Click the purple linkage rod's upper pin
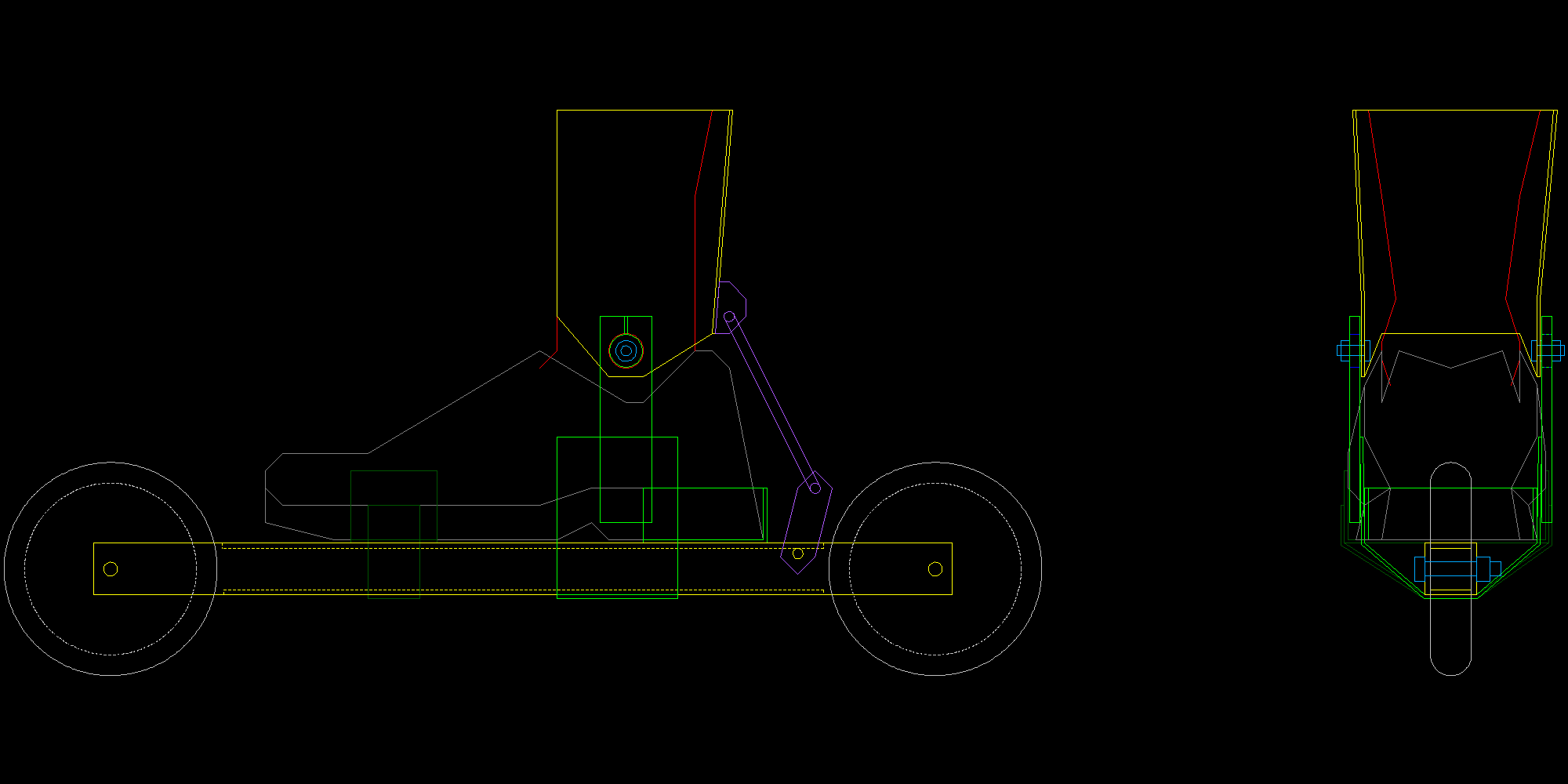This screenshot has height=784, width=1568. click(729, 317)
